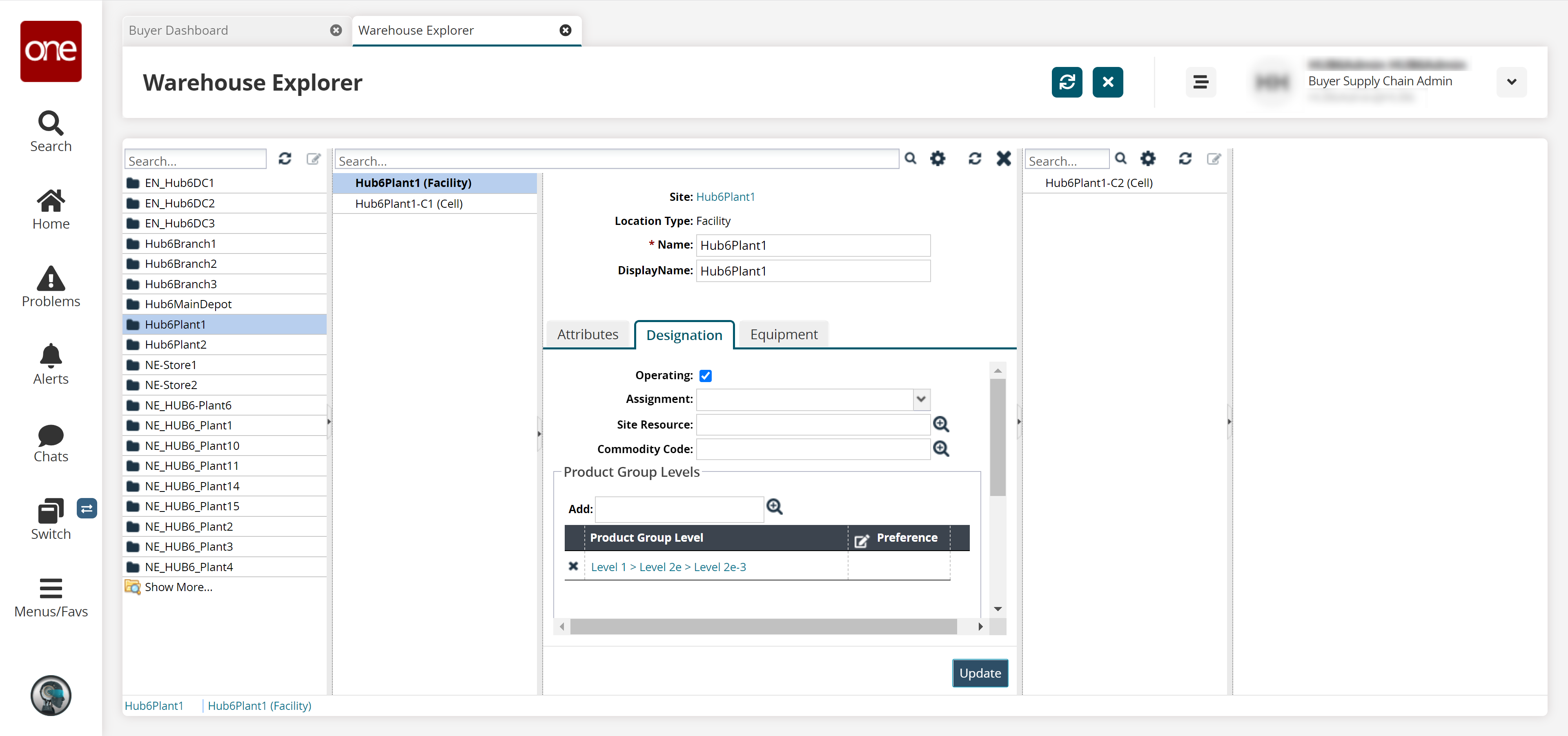Click the Commodity Code lookup magnifier
This screenshot has width=1568, height=736.
click(941, 449)
